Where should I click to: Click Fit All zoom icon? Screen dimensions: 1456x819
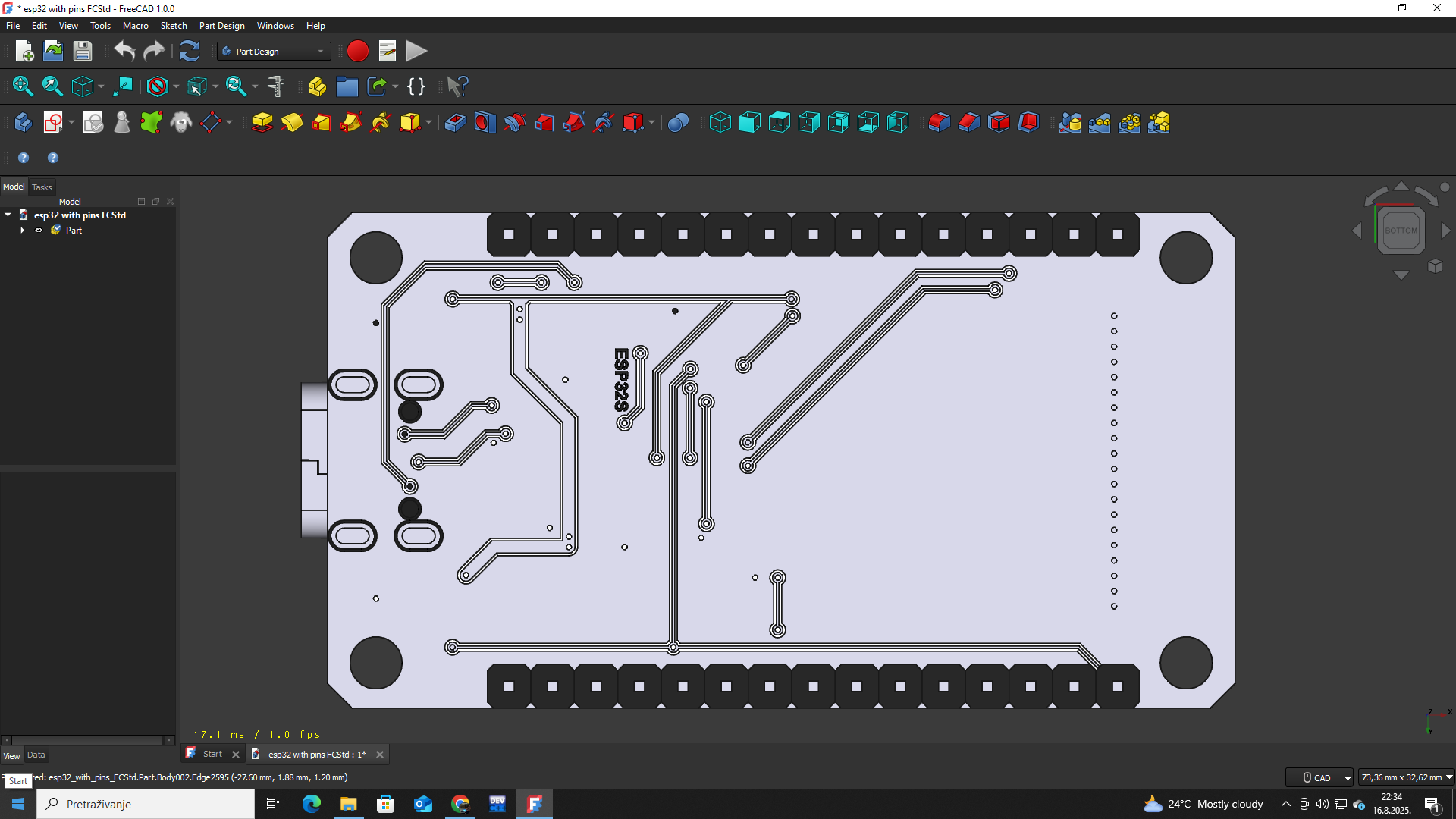click(x=23, y=86)
